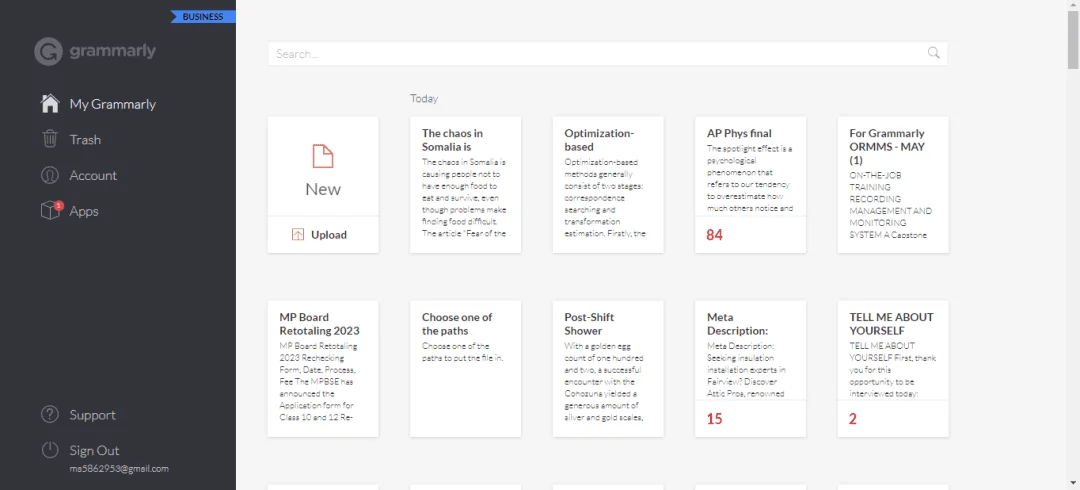This screenshot has width=1080, height=490.
Task: Open 'The chaos in Somalia is' document
Action: pyautogui.click(x=466, y=185)
